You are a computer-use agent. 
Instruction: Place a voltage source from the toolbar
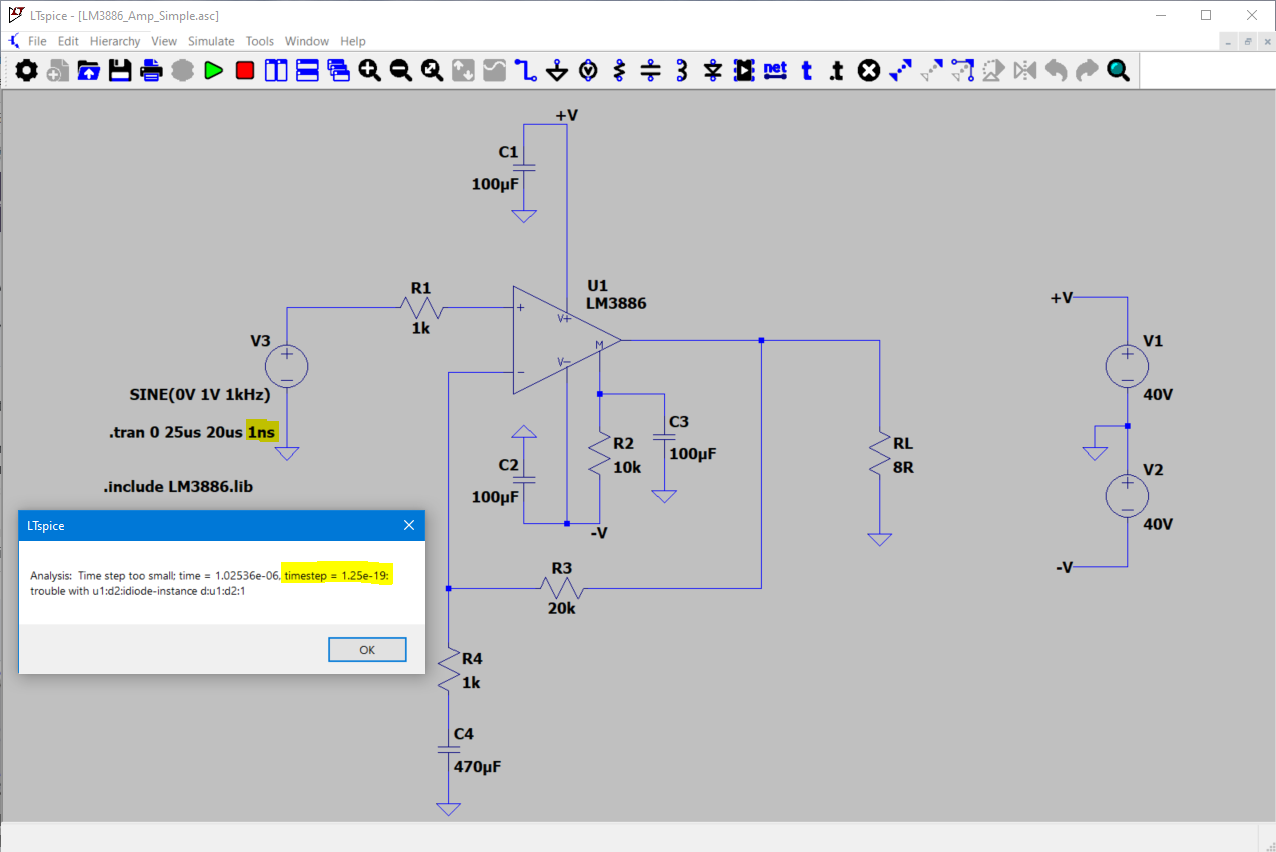point(588,70)
